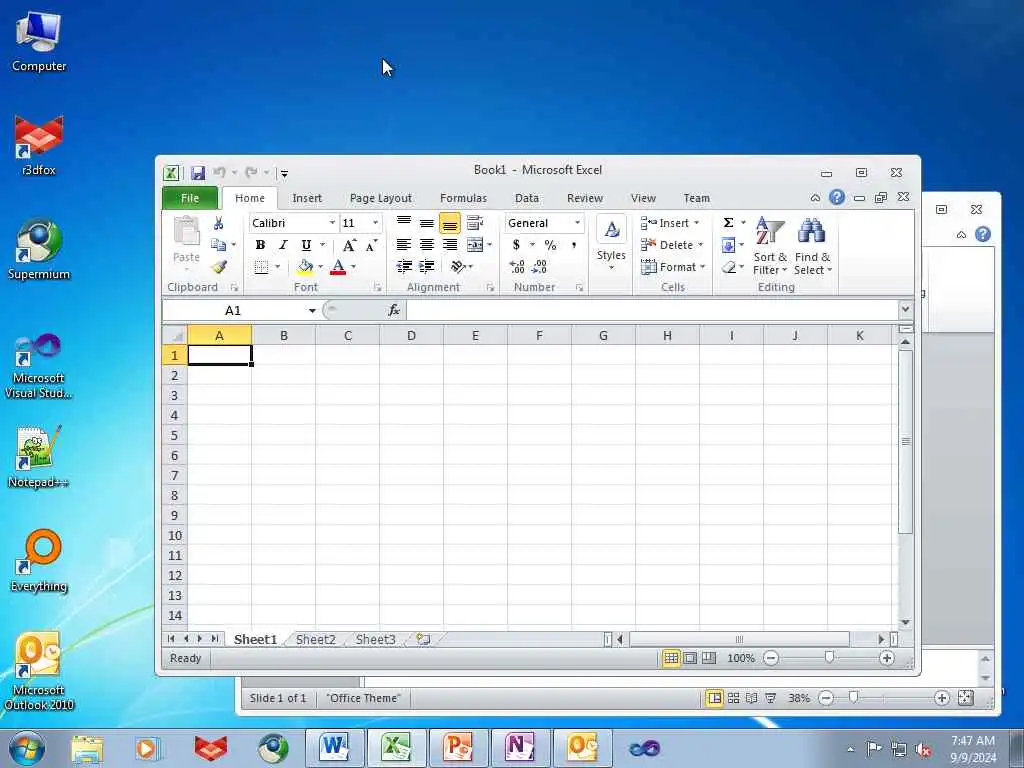Apply Accounting dollar number format
Image resolution: width=1024 pixels, height=768 pixels.
pos(516,245)
